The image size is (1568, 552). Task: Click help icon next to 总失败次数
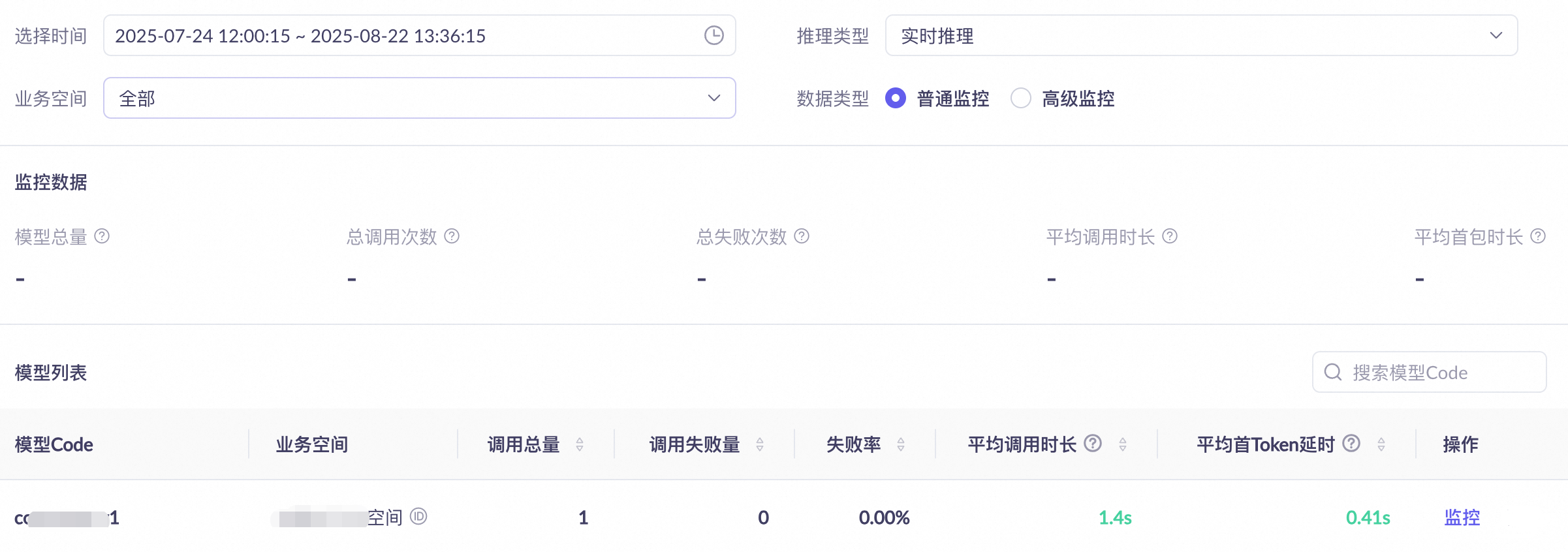point(802,236)
